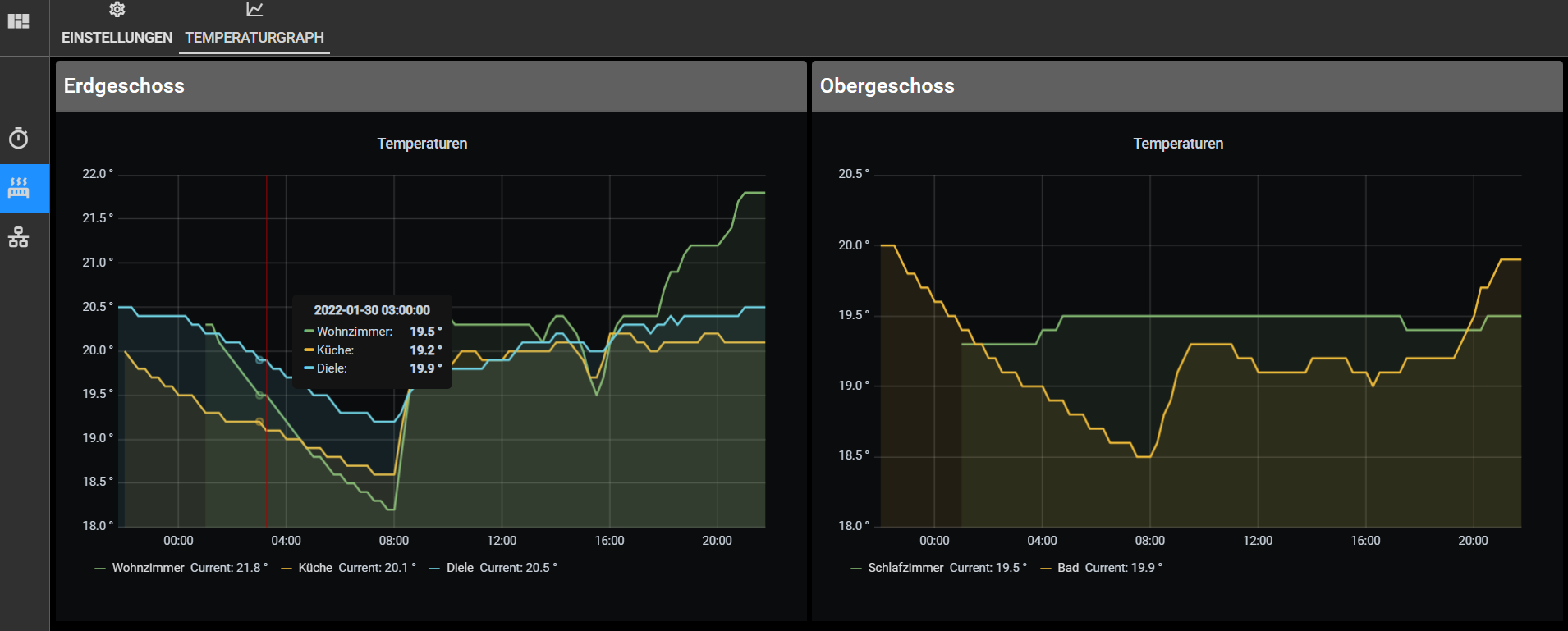Click the Wohnzimmer green legend color line
This screenshot has height=631, width=1568.
point(100,569)
